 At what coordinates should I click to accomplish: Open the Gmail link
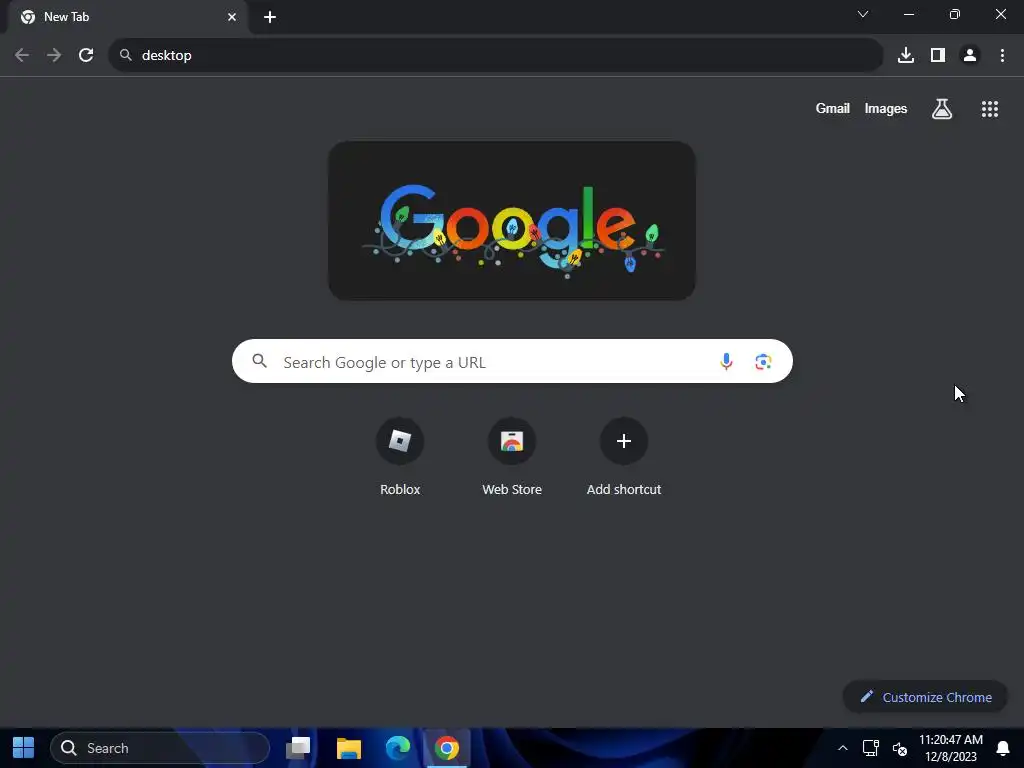click(833, 109)
